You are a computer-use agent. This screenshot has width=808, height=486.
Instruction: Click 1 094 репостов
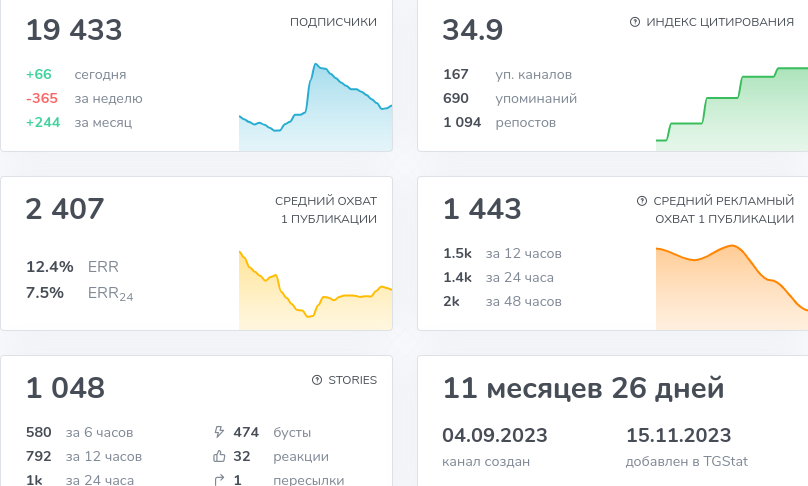[x=499, y=123]
